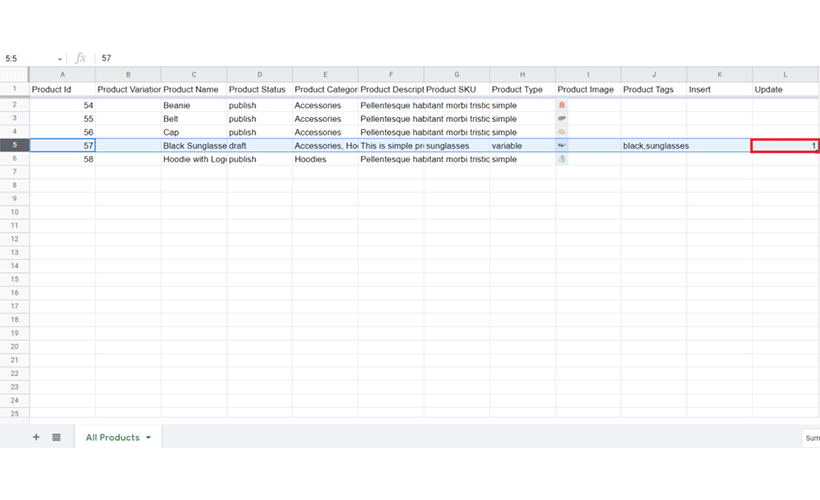820x500 pixels.
Task: Click the Beanie product image thumbnail
Action: (x=562, y=105)
